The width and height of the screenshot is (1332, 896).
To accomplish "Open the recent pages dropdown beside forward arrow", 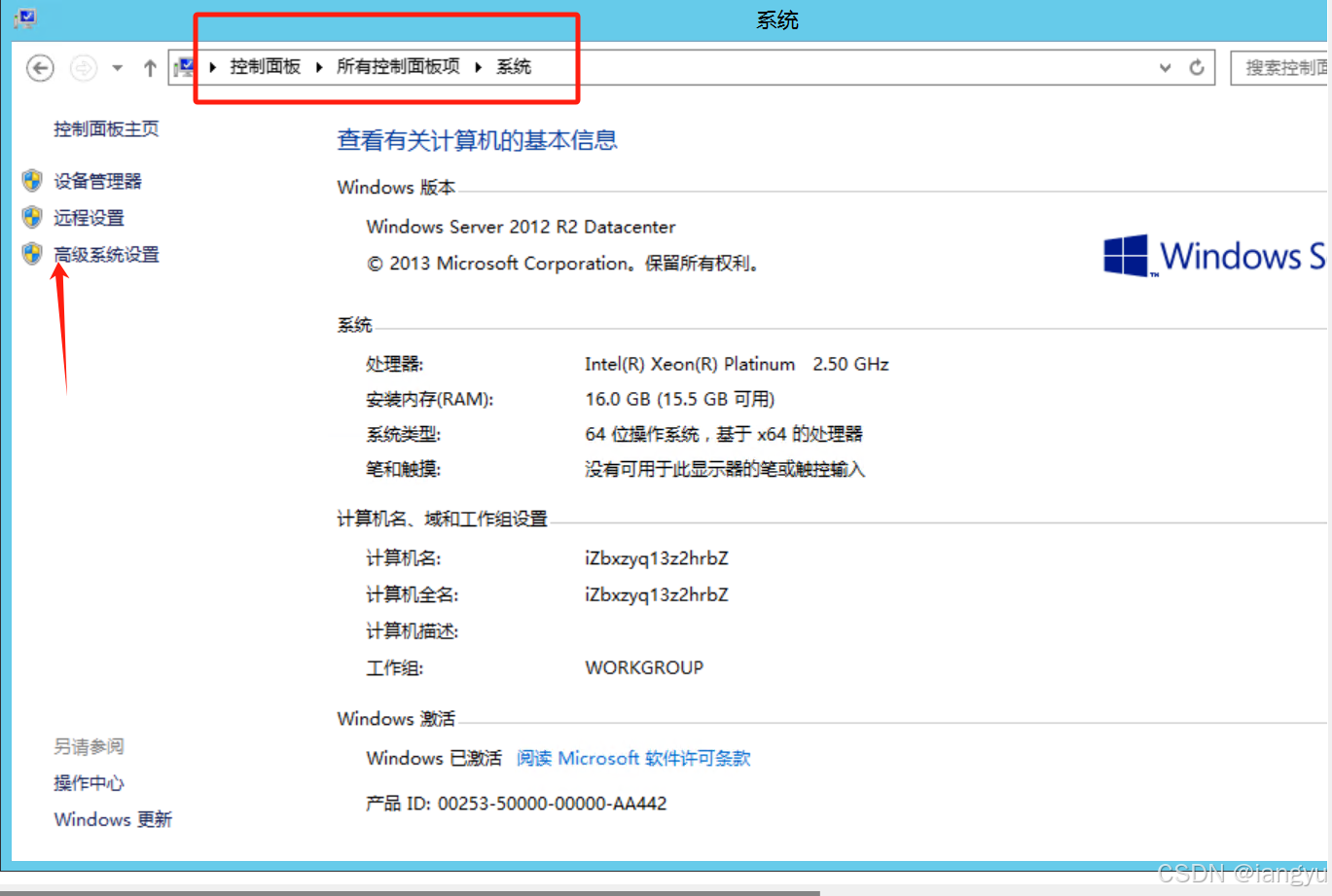I will click(117, 66).
